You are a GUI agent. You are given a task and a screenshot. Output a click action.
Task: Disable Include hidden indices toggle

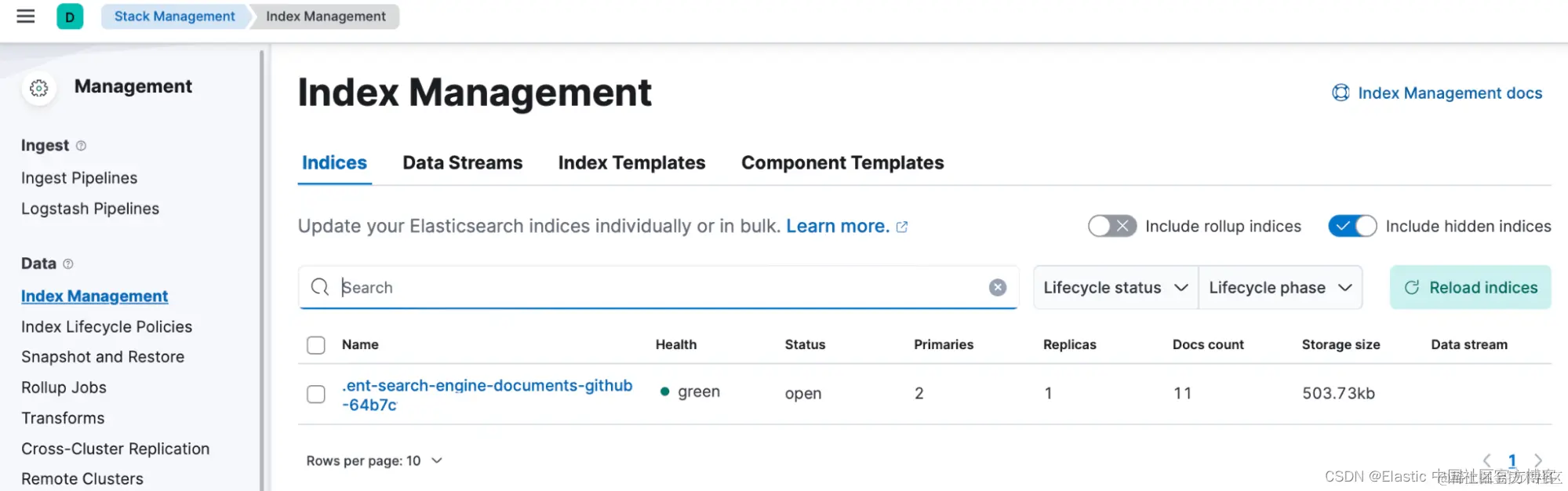click(x=1352, y=227)
